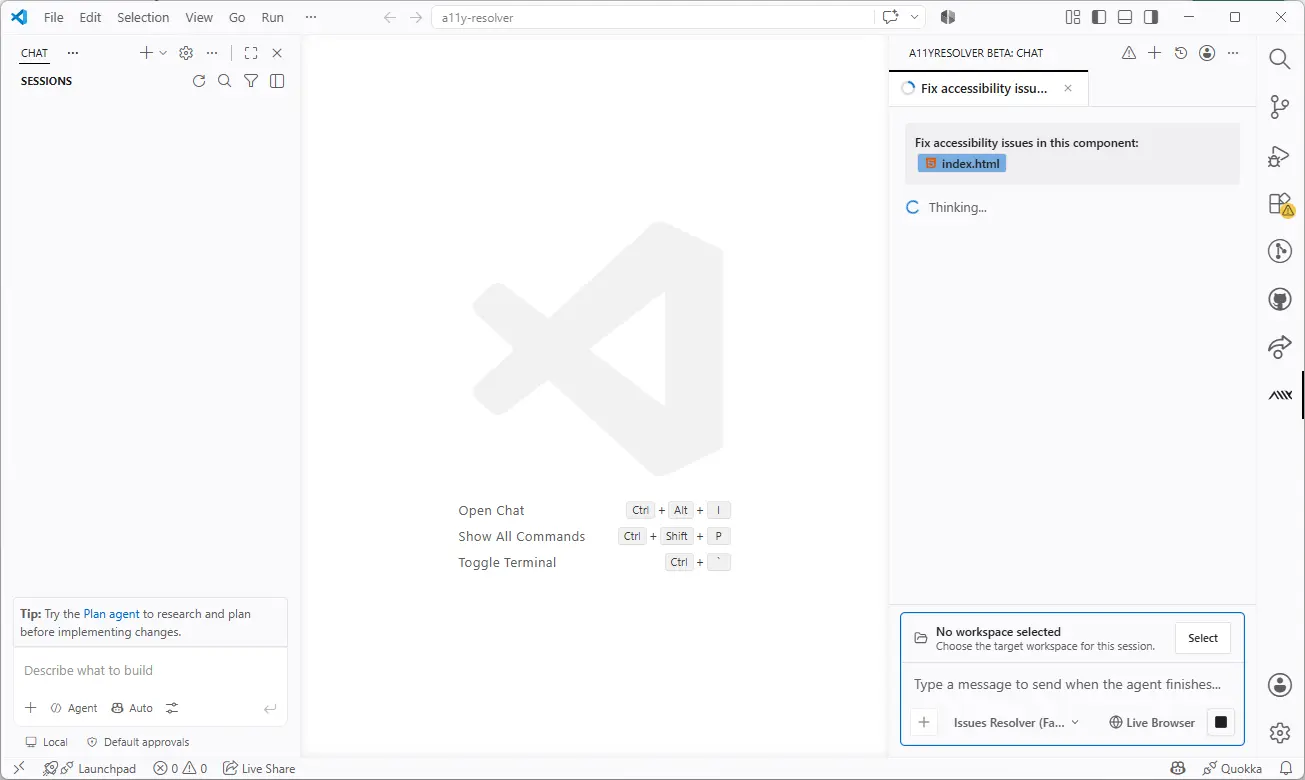This screenshot has height=780, width=1305.
Task: Toggle sessions side-by-side view icon
Action: pos(277,81)
